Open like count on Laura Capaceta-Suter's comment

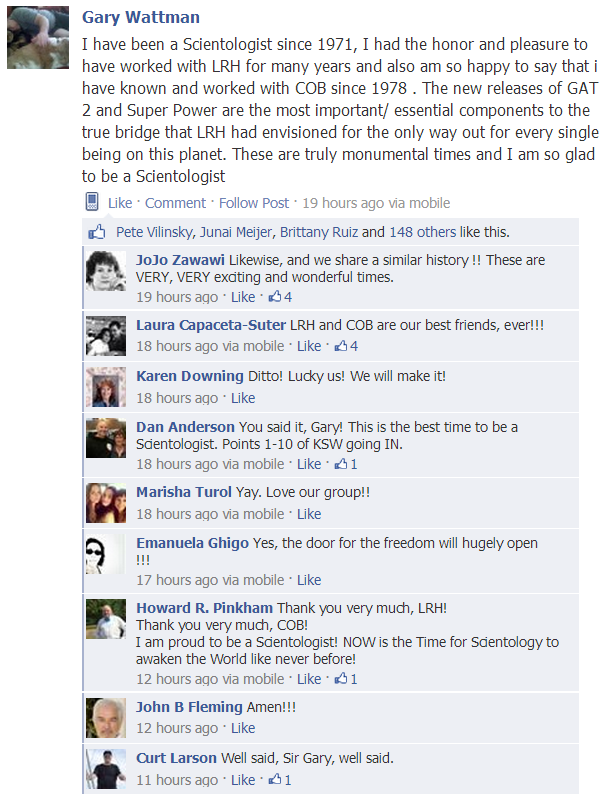[x=346, y=346]
